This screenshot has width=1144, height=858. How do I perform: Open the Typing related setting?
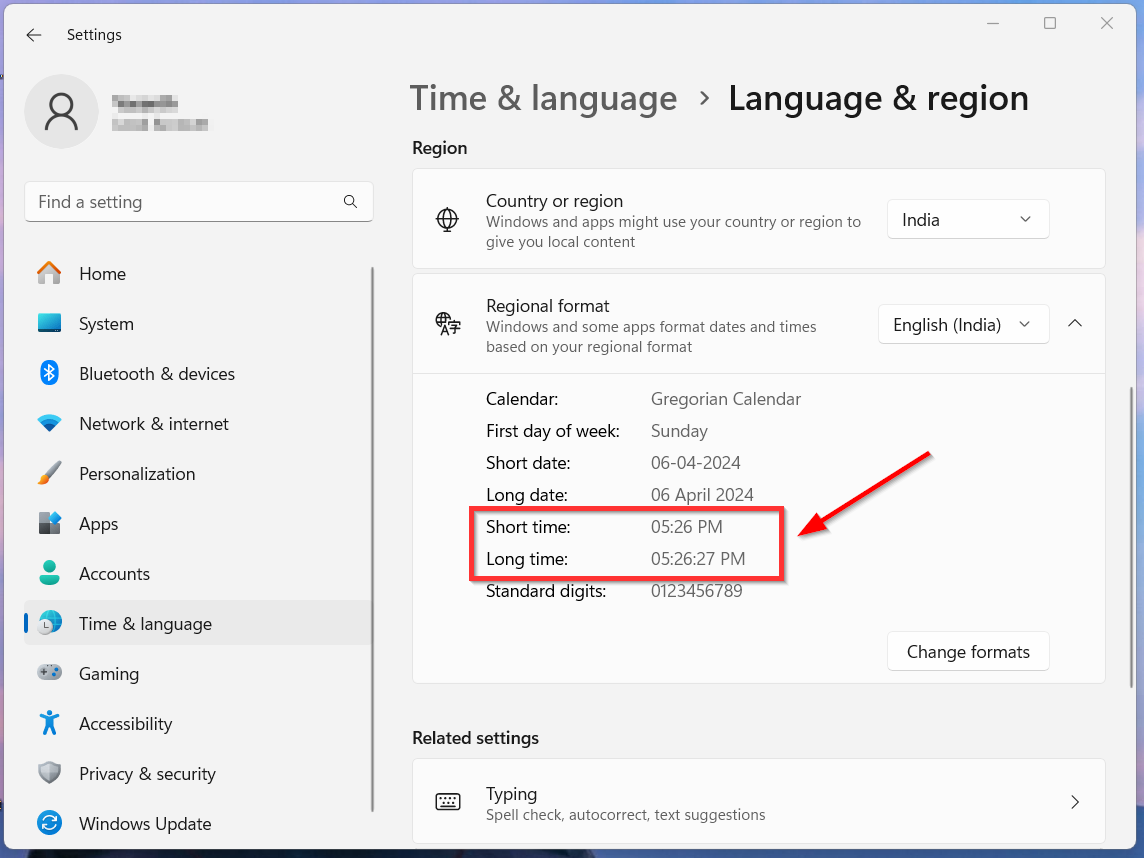[759, 802]
